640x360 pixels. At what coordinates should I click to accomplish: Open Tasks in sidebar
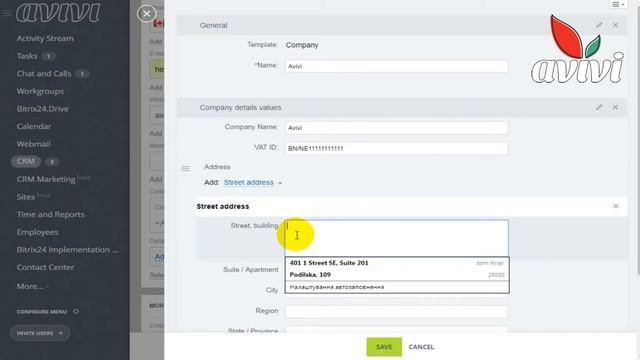click(27, 56)
